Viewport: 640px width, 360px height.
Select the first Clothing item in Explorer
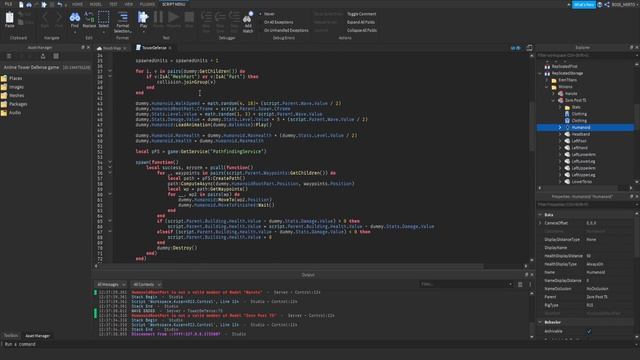579,114
